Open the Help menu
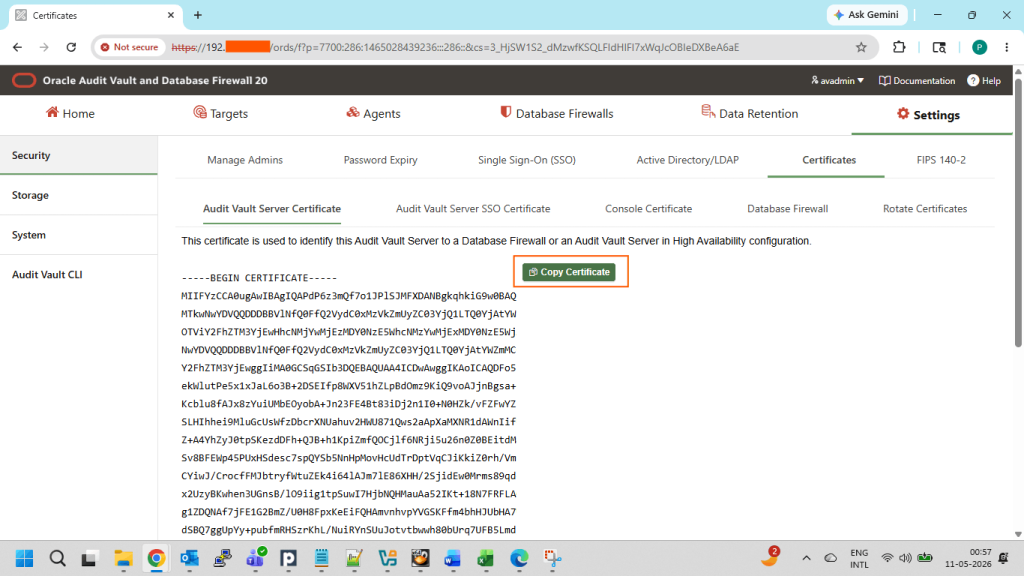 point(984,80)
